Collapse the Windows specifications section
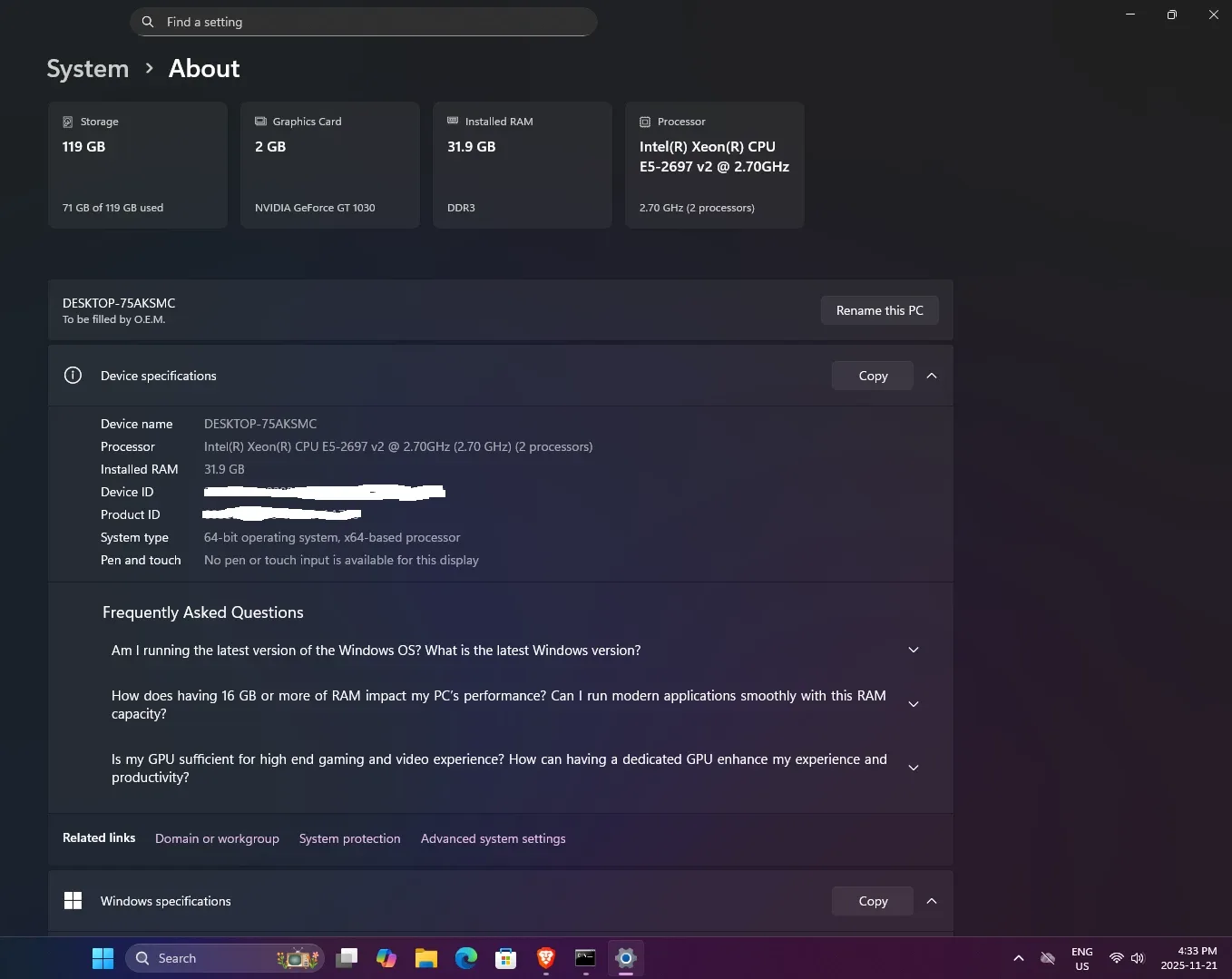 [931, 901]
